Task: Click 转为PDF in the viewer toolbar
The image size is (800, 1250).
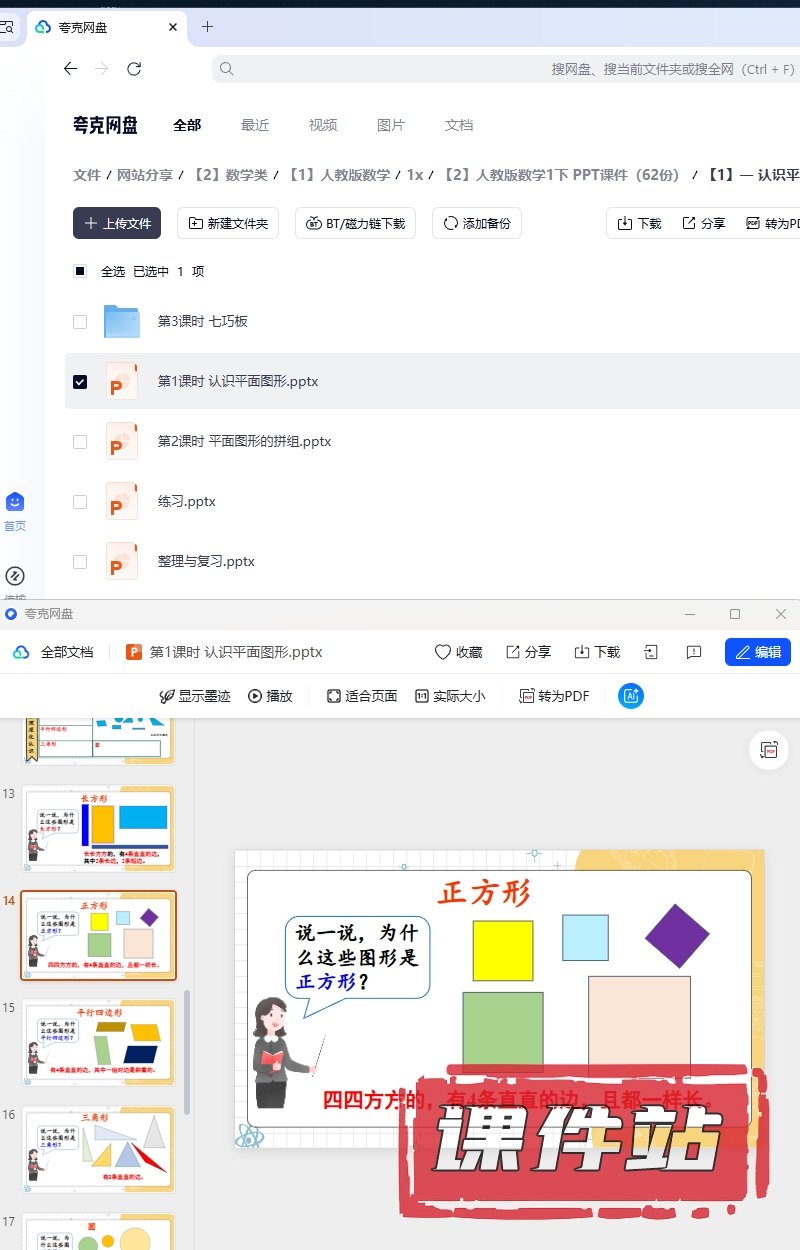Action: [x=554, y=696]
